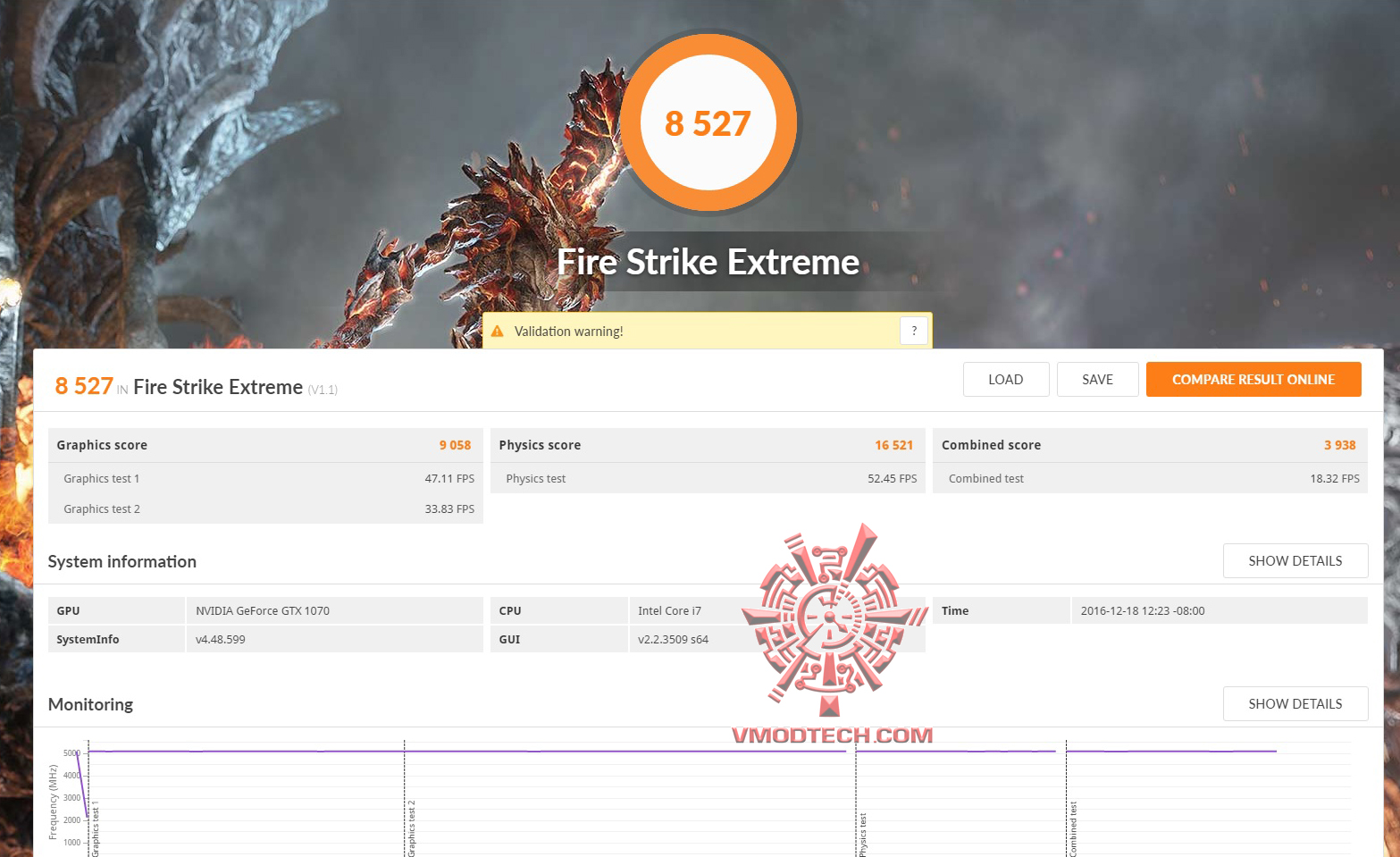Select the Intel Core i7 value
1400x857 pixels.
pos(670,610)
